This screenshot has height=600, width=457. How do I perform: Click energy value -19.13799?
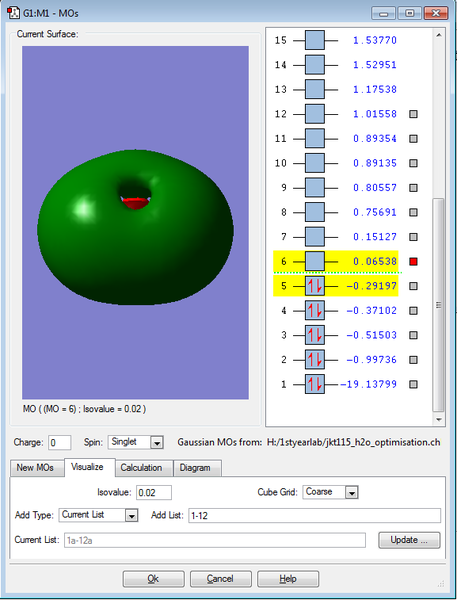[369, 384]
